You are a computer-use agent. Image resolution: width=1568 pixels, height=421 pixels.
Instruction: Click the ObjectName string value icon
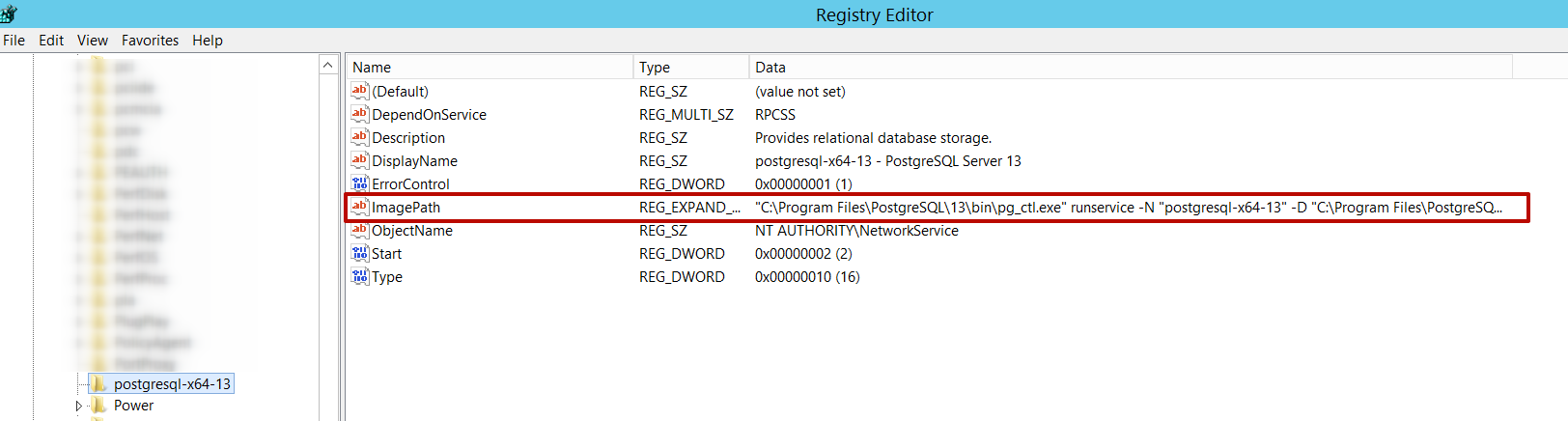point(360,230)
